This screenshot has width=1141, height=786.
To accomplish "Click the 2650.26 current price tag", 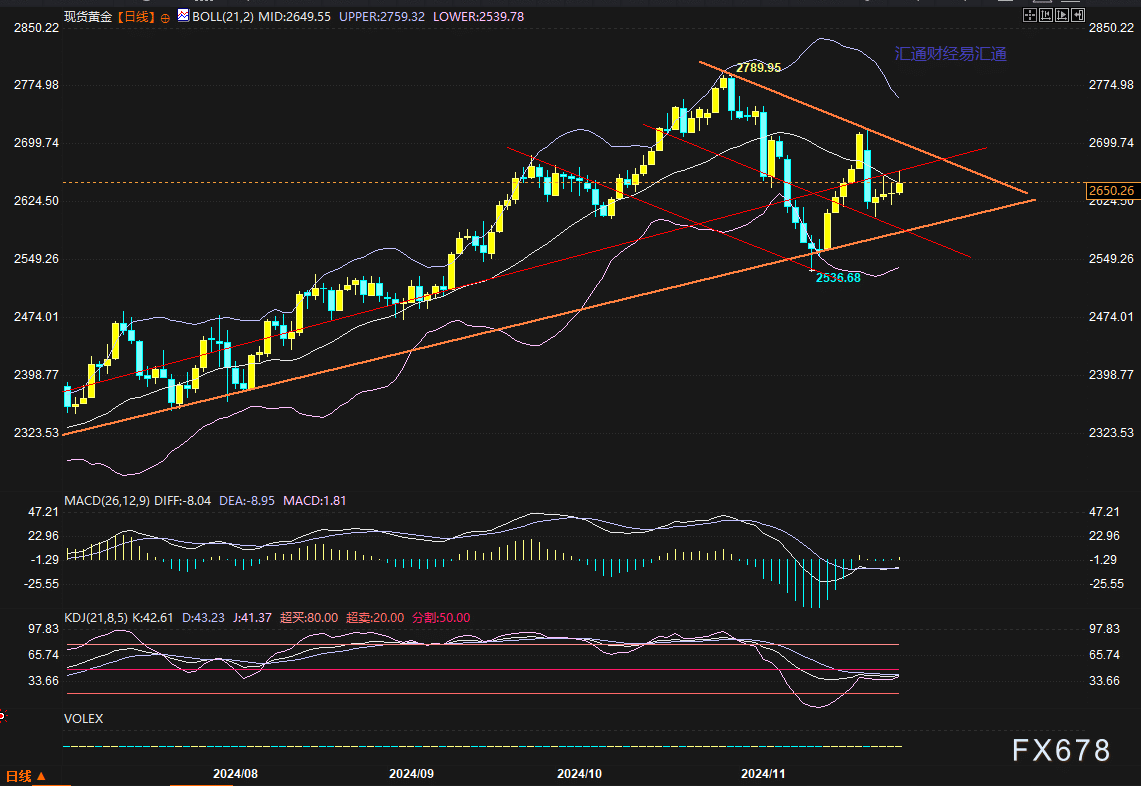I will pos(1111,191).
